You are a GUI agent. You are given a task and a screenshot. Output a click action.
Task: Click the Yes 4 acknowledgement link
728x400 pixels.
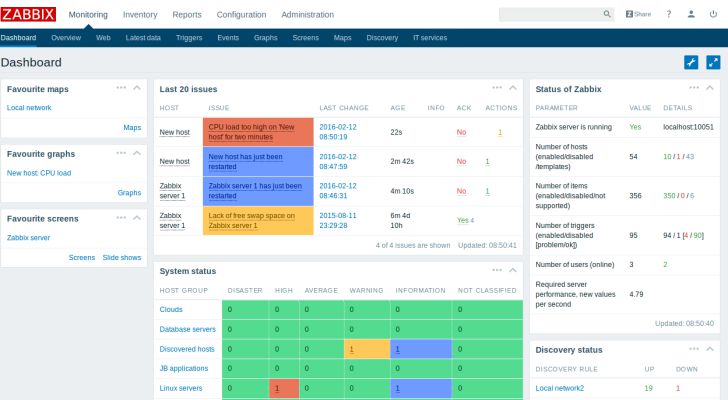coord(465,220)
